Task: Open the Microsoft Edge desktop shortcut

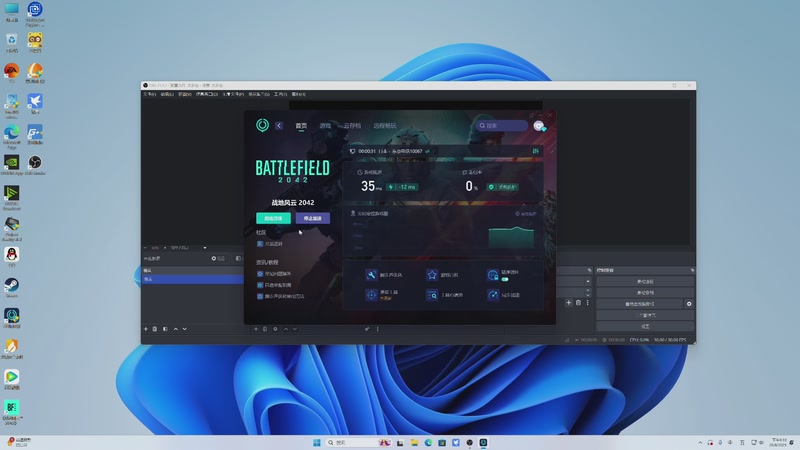Action: [12, 136]
